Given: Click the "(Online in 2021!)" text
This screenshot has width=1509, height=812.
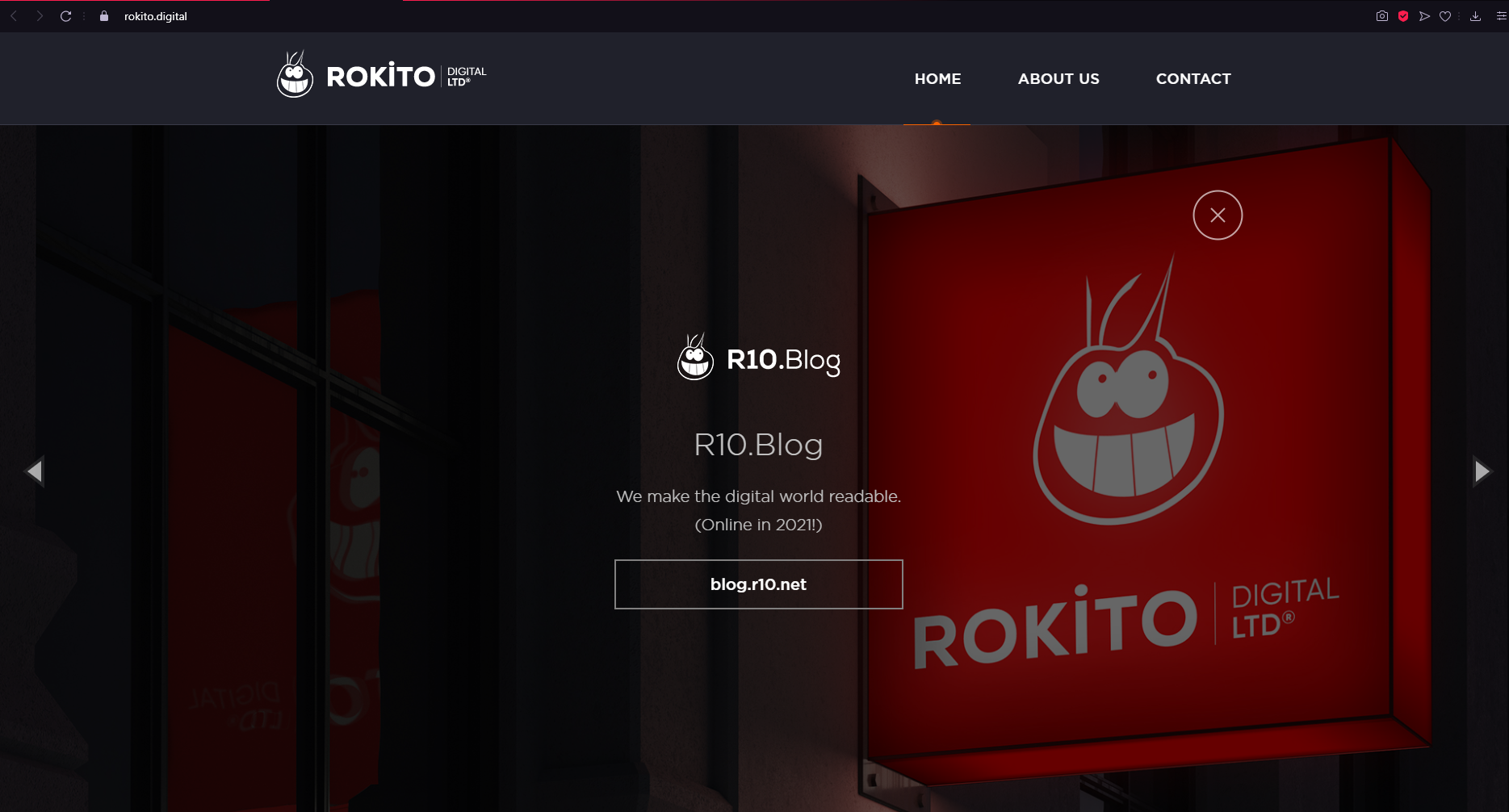Looking at the screenshot, I should pos(759,525).
